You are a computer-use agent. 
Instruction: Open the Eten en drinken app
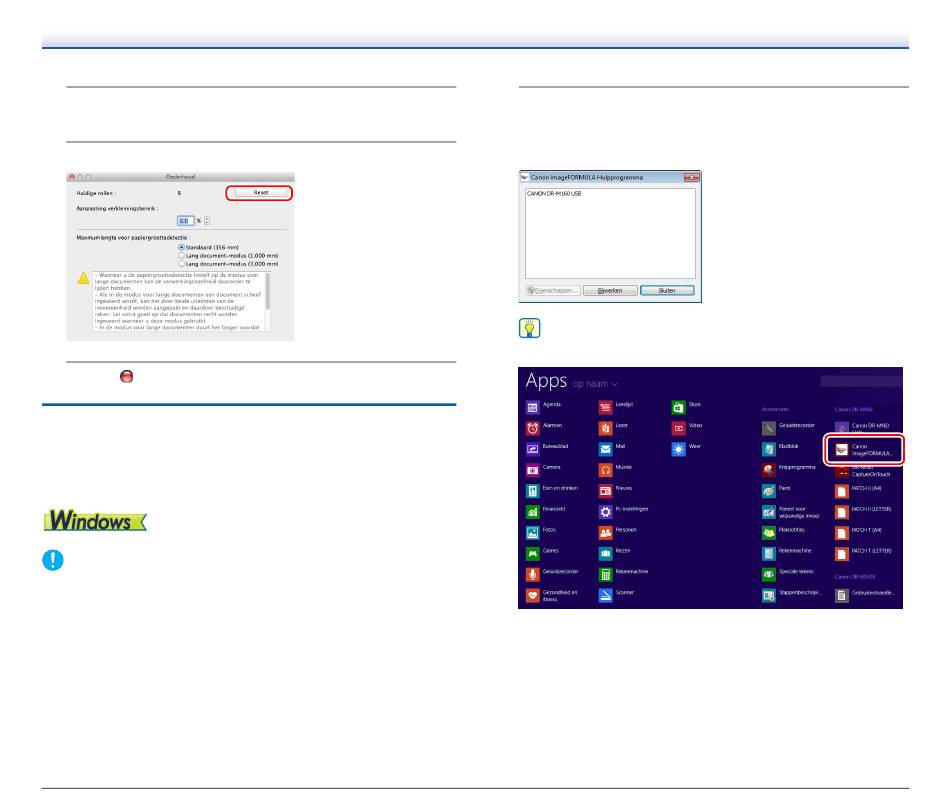point(552,490)
